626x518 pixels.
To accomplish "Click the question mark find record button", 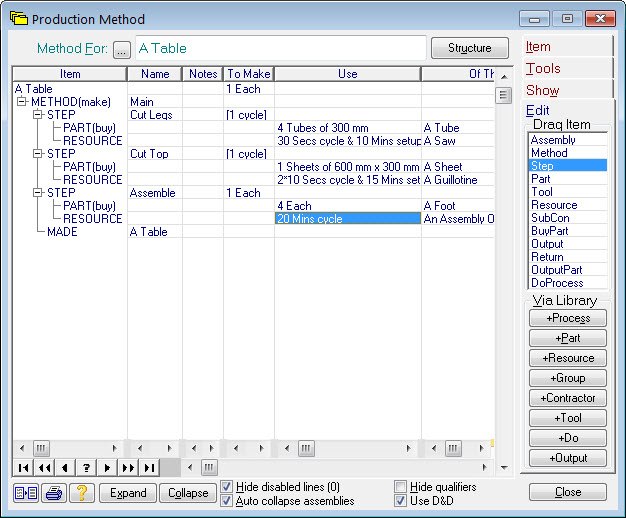I will click(x=86, y=467).
